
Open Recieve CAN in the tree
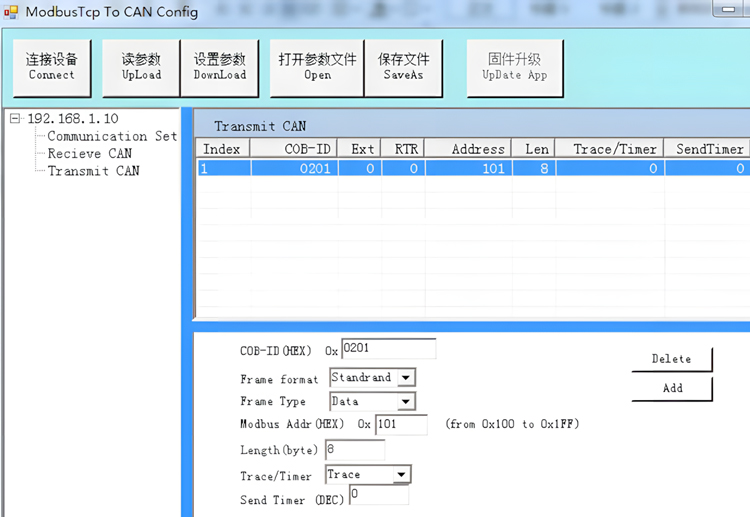click(89, 153)
